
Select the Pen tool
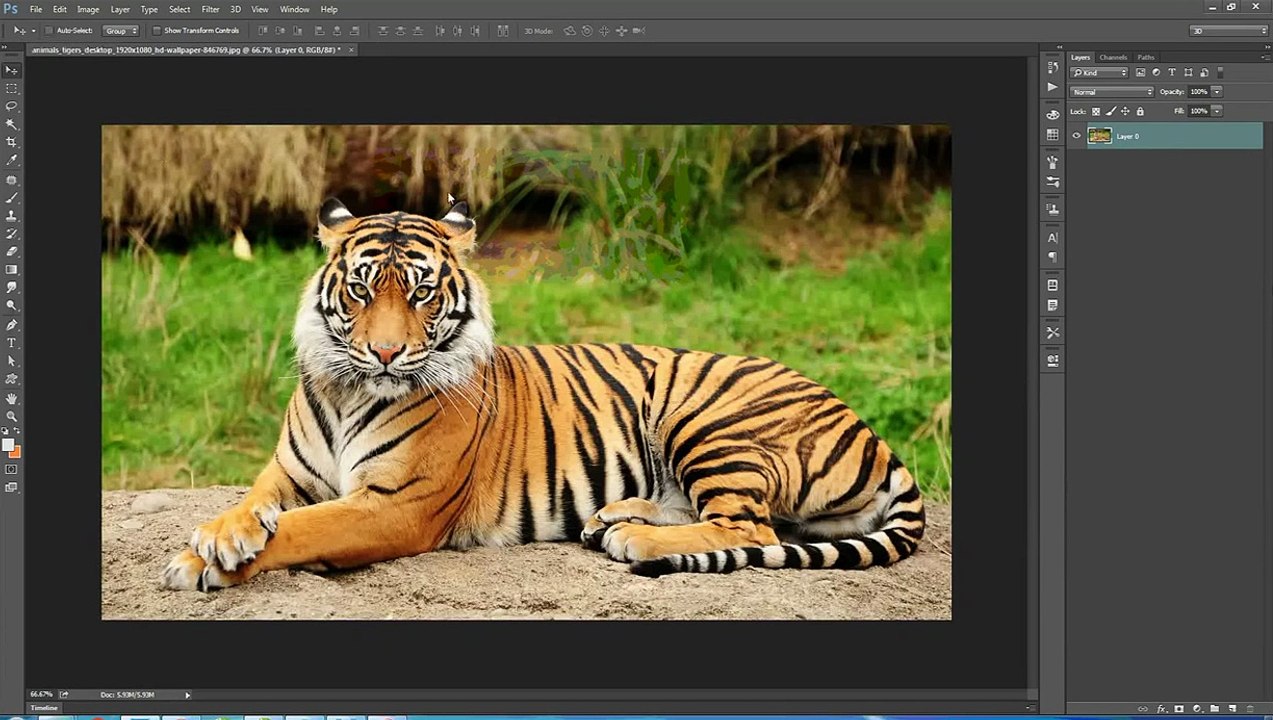click(11, 325)
